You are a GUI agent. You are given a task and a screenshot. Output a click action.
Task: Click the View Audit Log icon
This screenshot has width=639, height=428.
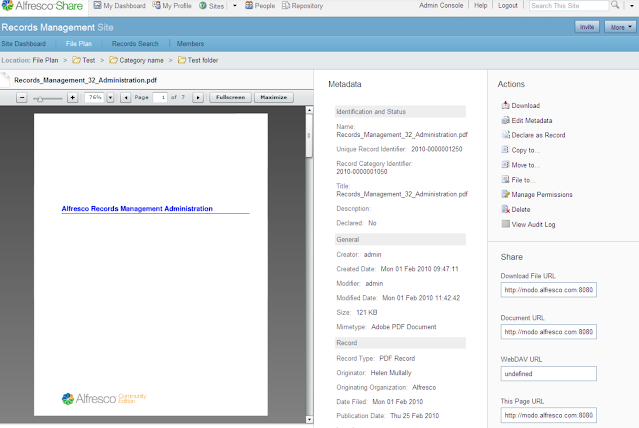(x=505, y=224)
